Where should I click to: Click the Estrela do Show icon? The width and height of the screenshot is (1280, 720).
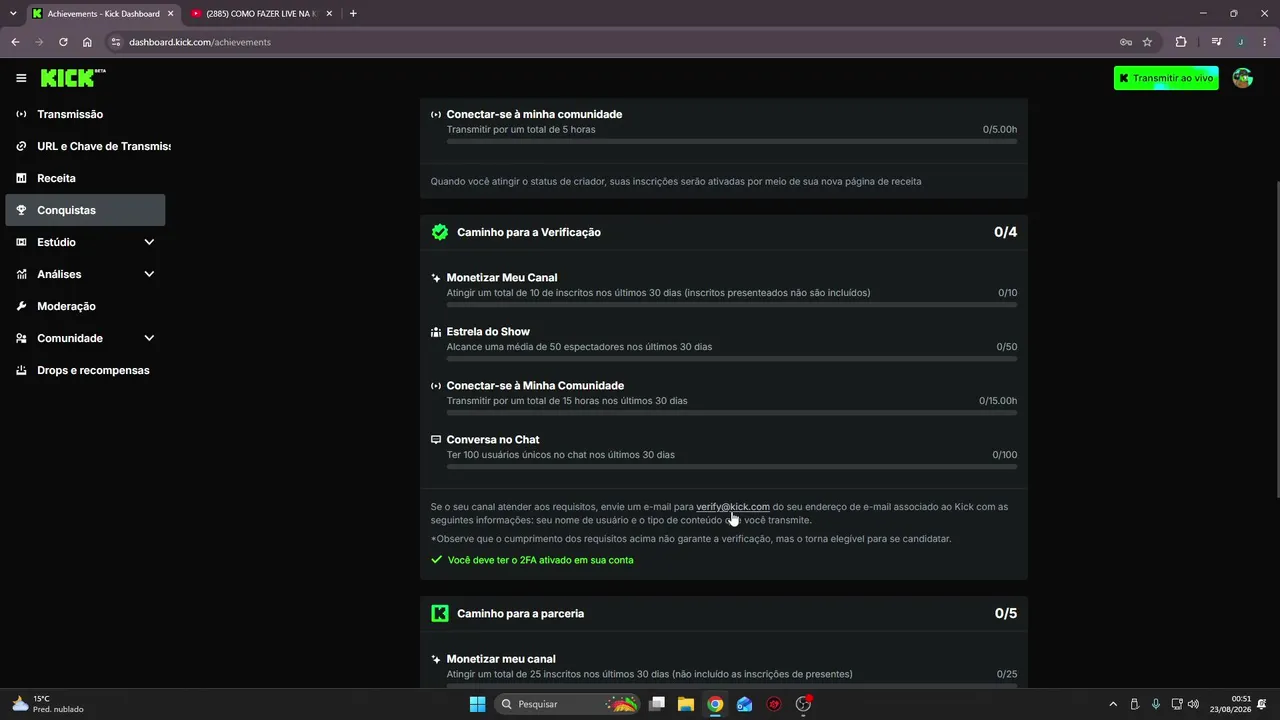tap(436, 332)
